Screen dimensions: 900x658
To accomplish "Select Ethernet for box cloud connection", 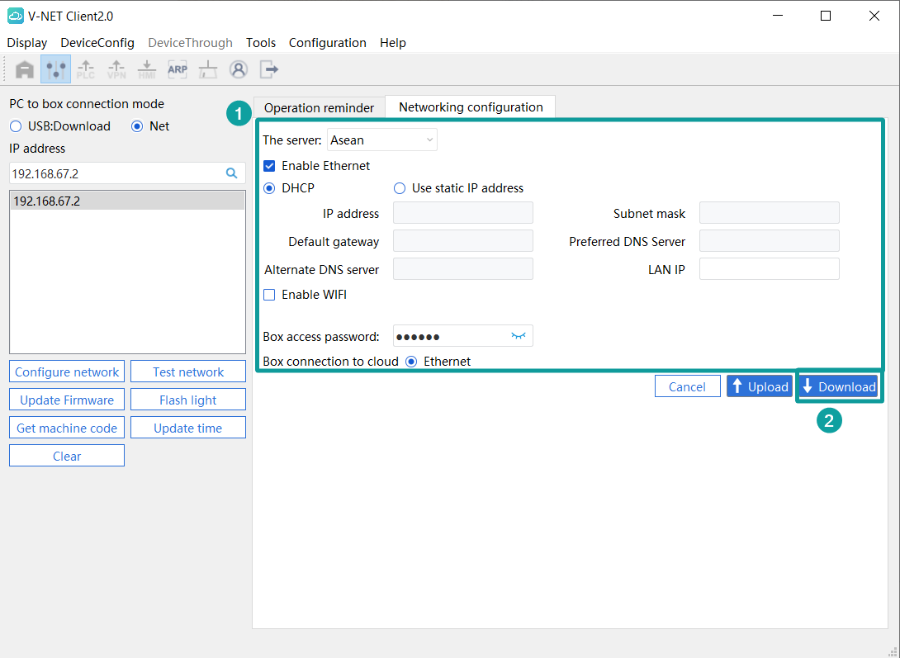I will click(x=411, y=362).
